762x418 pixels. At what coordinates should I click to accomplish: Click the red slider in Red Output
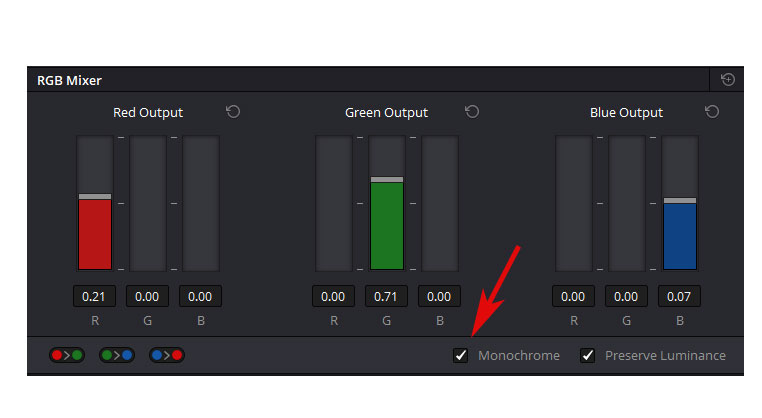pyautogui.click(x=95, y=203)
